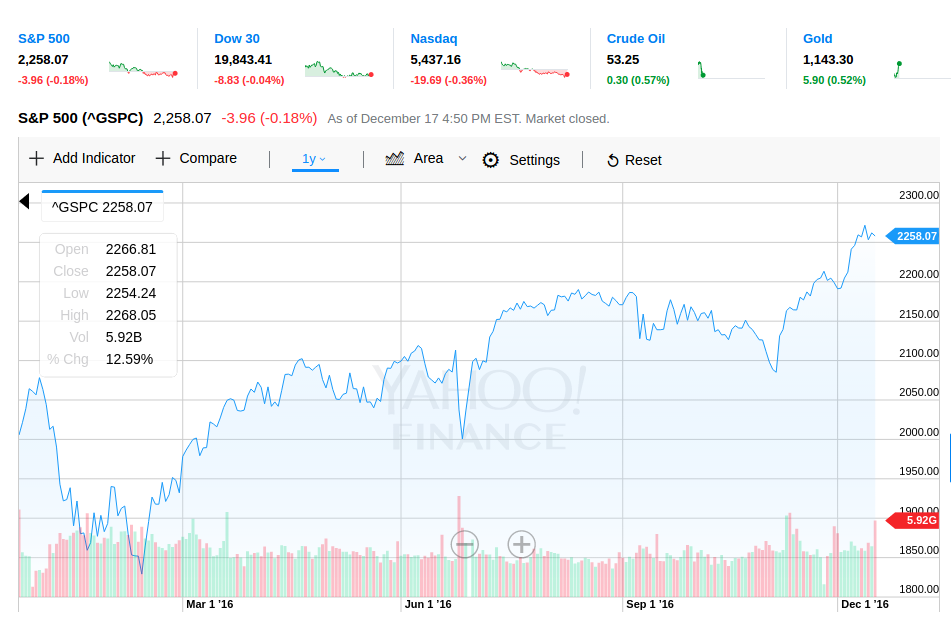This screenshot has height=635, width=951.
Task: Click the Reset circular arrow icon
Action: click(x=613, y=160)
